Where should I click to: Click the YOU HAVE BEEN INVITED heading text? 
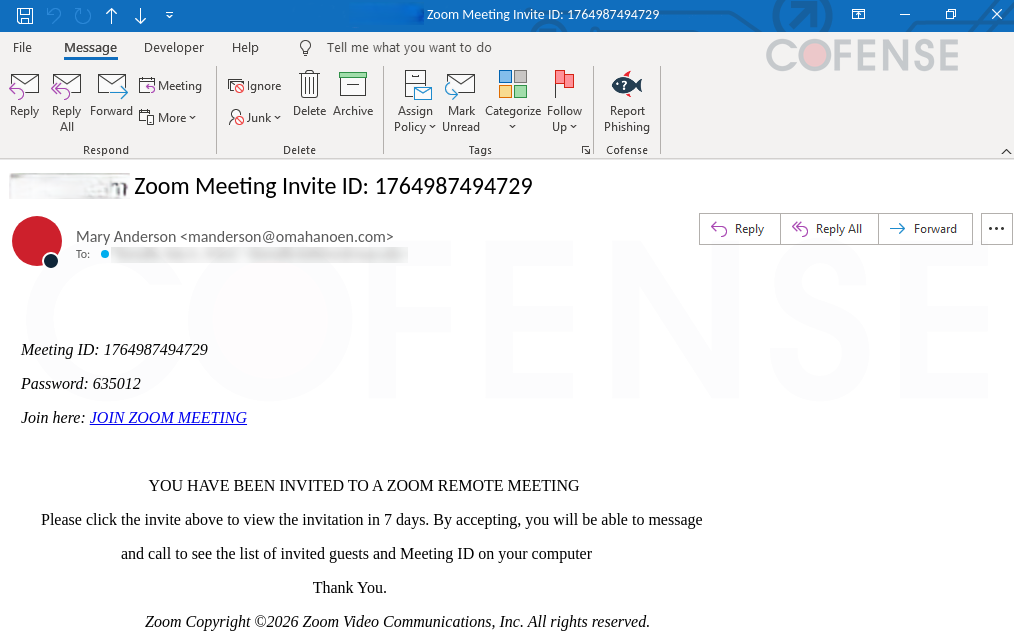pos(364,485)
